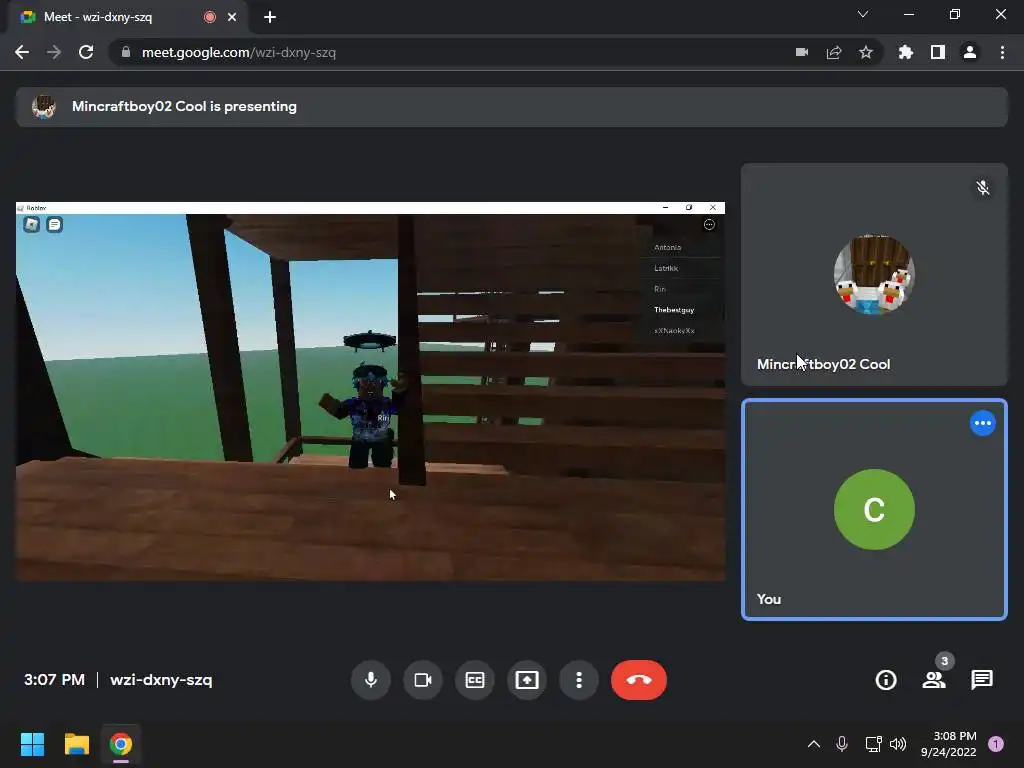Click Roblox more options circle in shared screen
The height and width of the screenshot is (768, 1024).
click(709, 225)
